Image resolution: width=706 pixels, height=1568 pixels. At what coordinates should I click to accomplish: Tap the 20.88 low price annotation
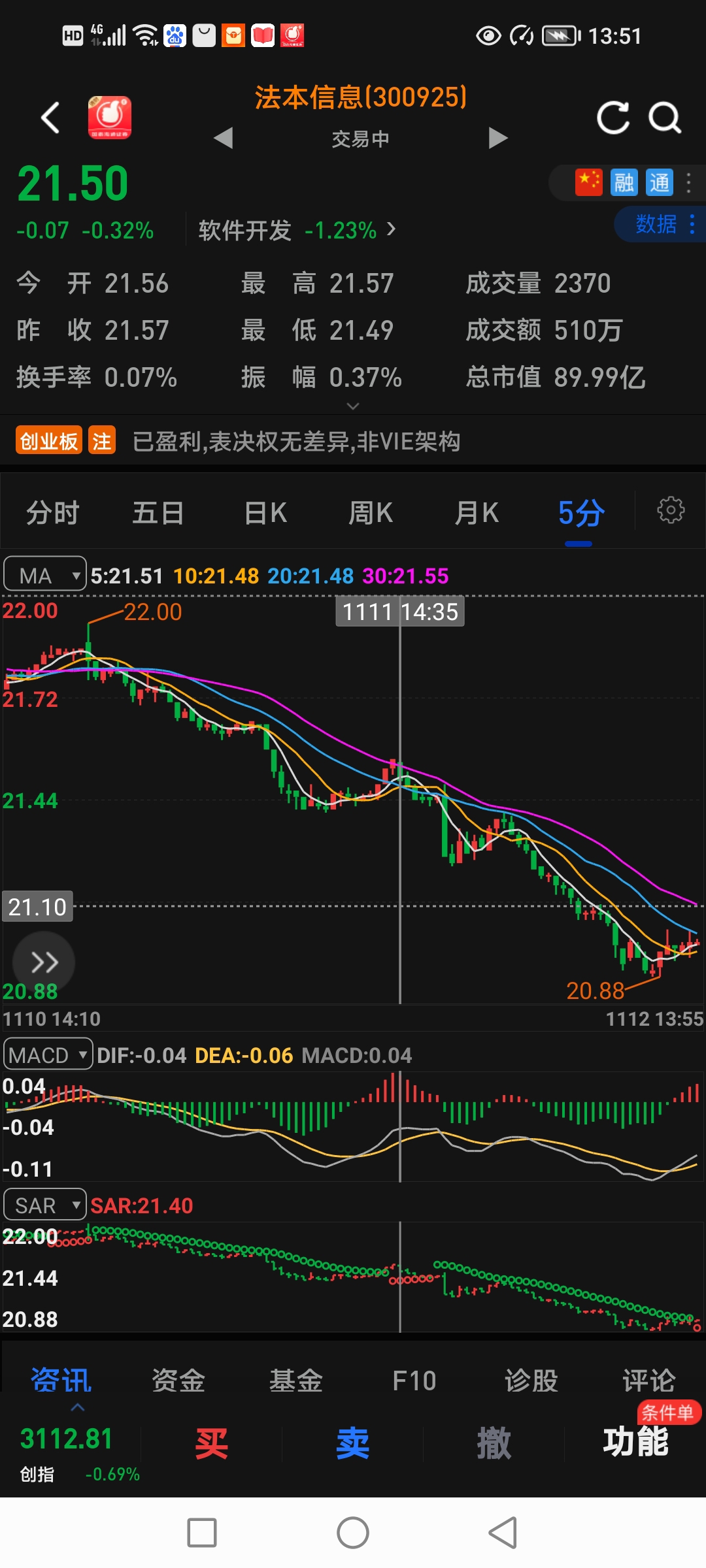[596, 990]
